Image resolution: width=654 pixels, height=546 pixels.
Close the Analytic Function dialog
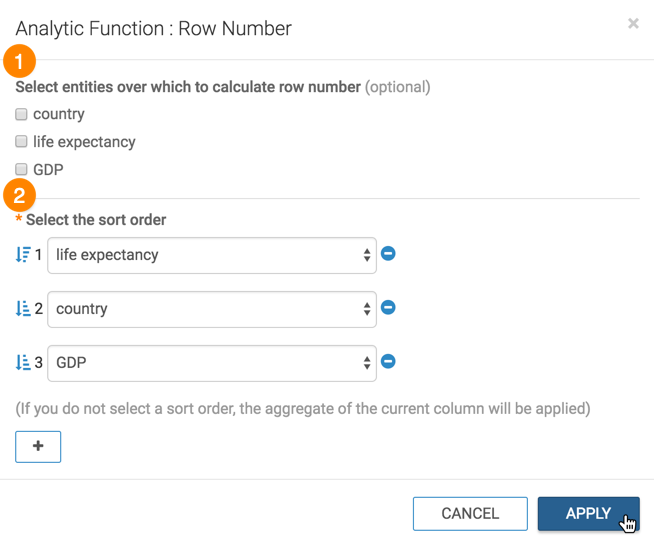(x=633, y=24)
